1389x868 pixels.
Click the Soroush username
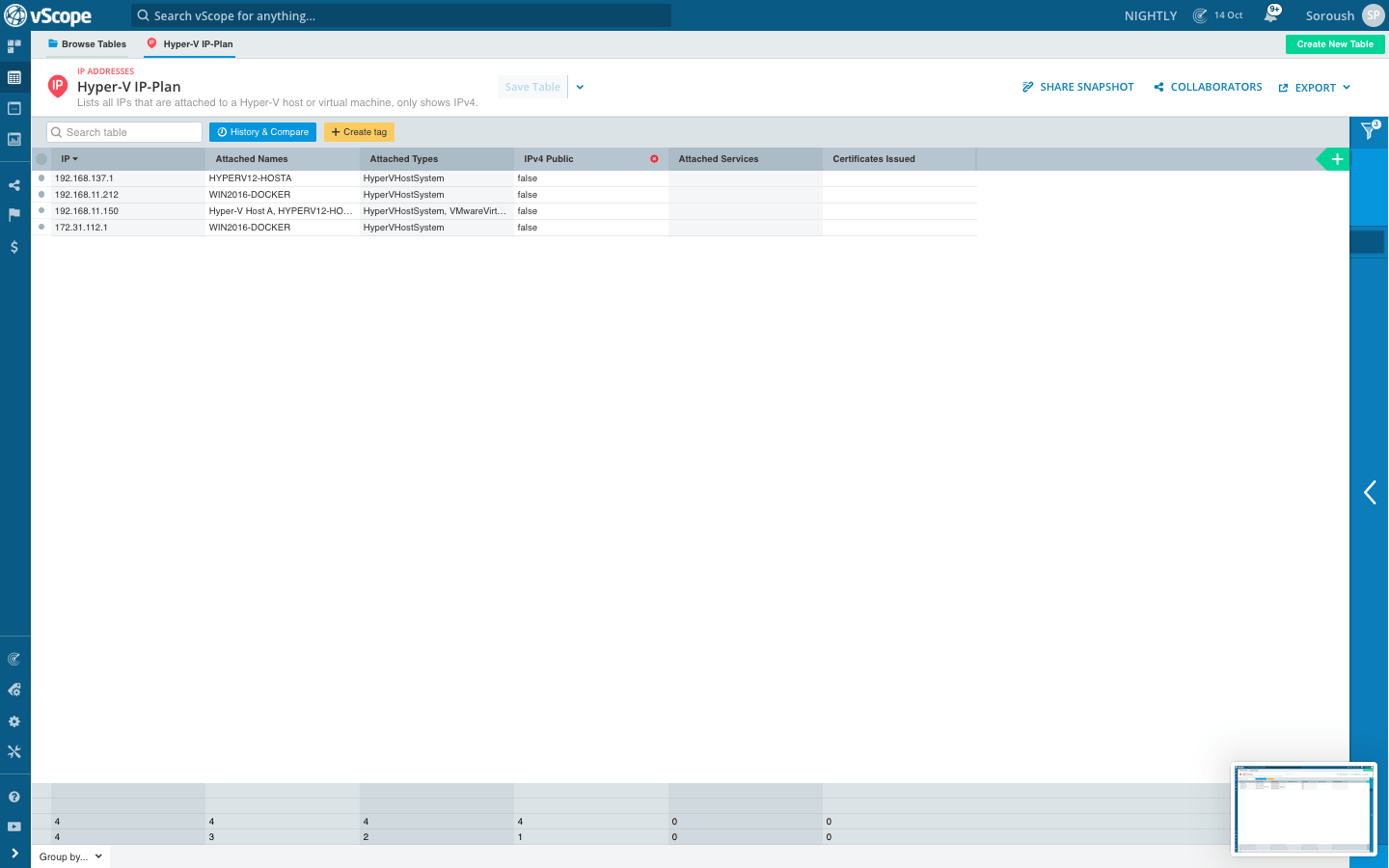1330,15
